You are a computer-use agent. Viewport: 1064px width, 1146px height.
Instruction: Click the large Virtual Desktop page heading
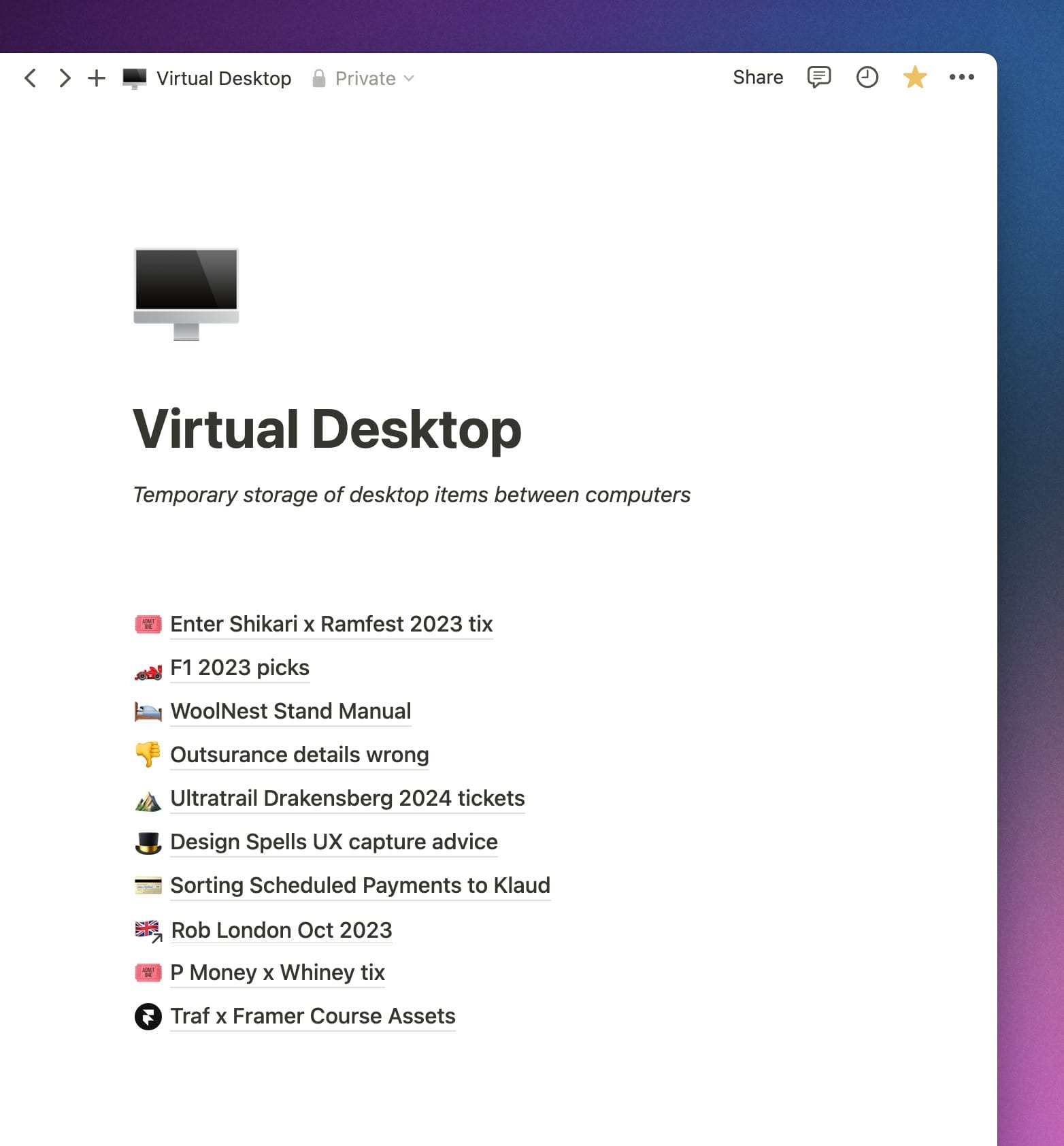click(327, 429)
